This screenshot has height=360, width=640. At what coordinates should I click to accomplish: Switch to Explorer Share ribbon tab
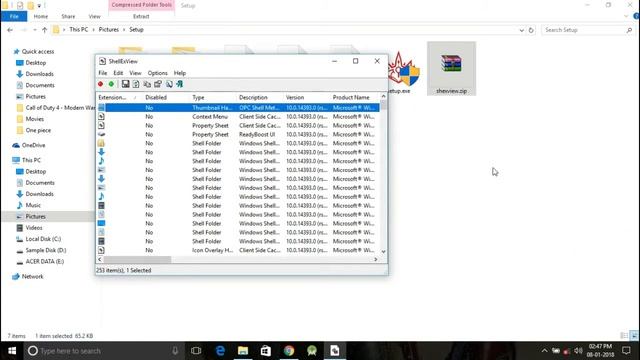coord(68,16)
